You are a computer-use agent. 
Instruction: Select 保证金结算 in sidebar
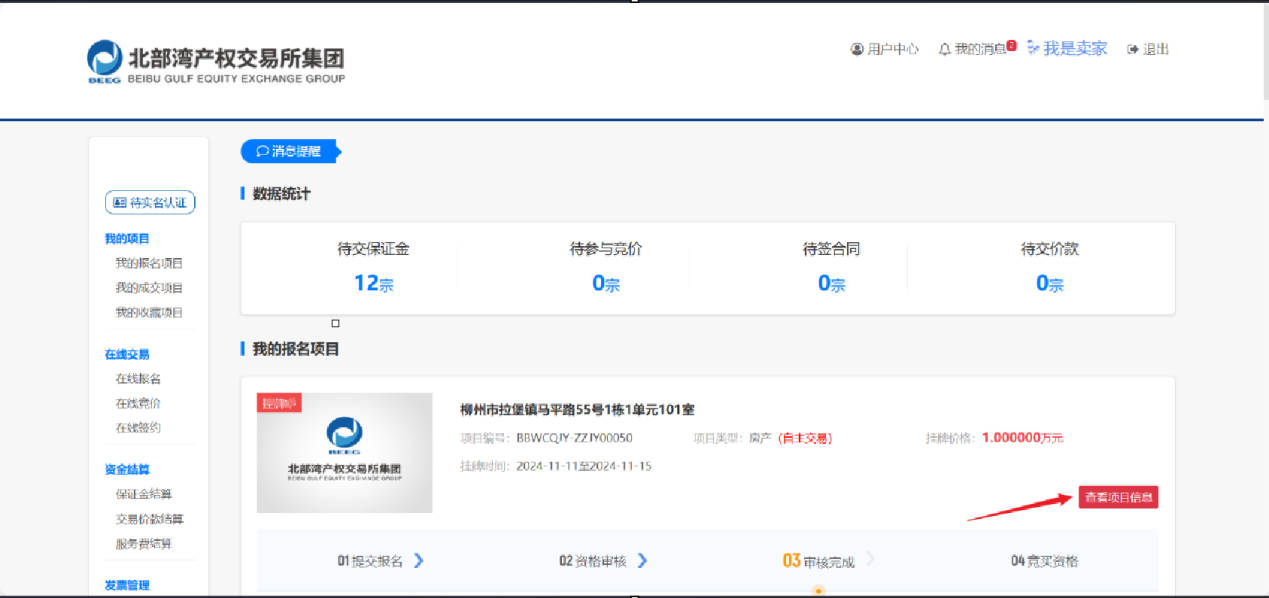tap(143, 494)
